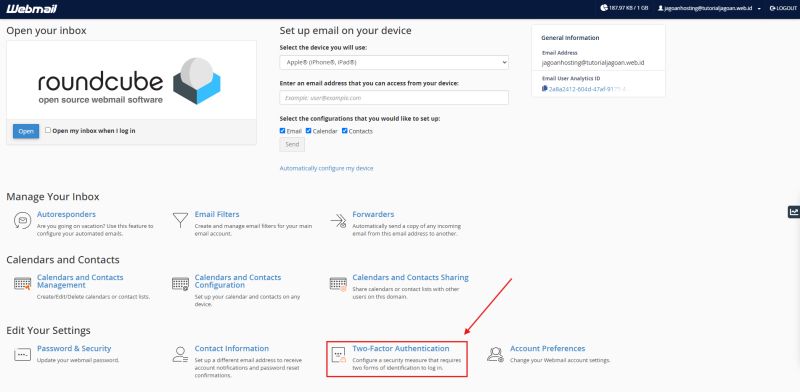
Task: Click the General Information heading
Action: (570, 38)
